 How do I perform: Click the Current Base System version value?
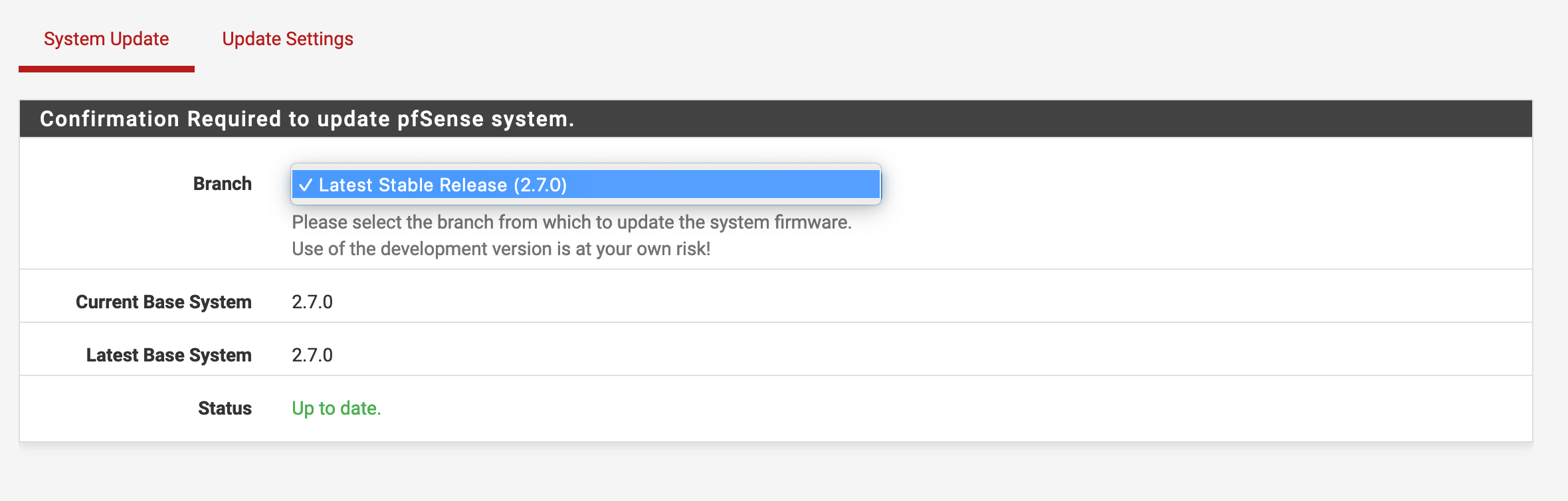click(312, 302)
